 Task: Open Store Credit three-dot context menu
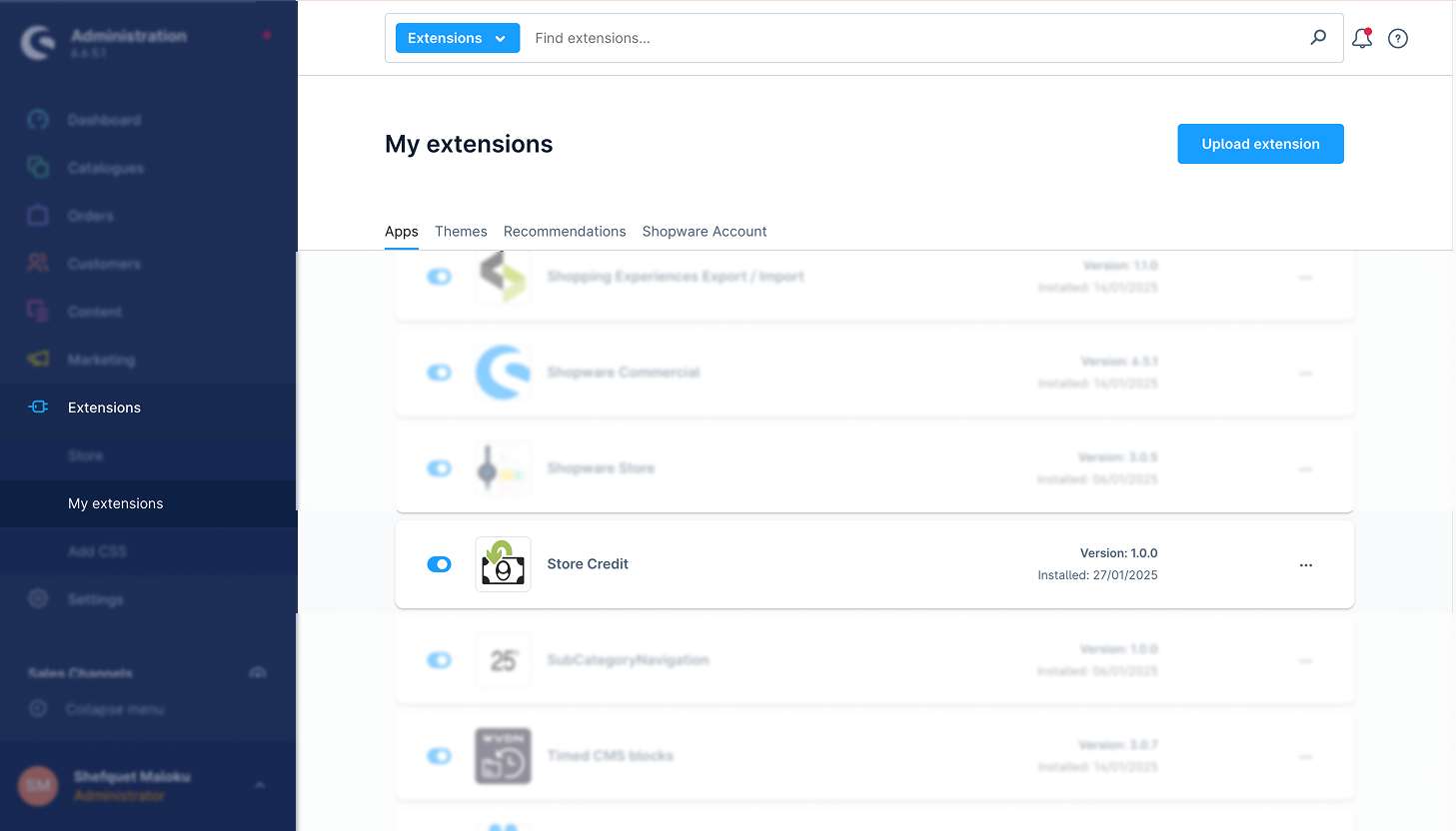(1305, 565)
